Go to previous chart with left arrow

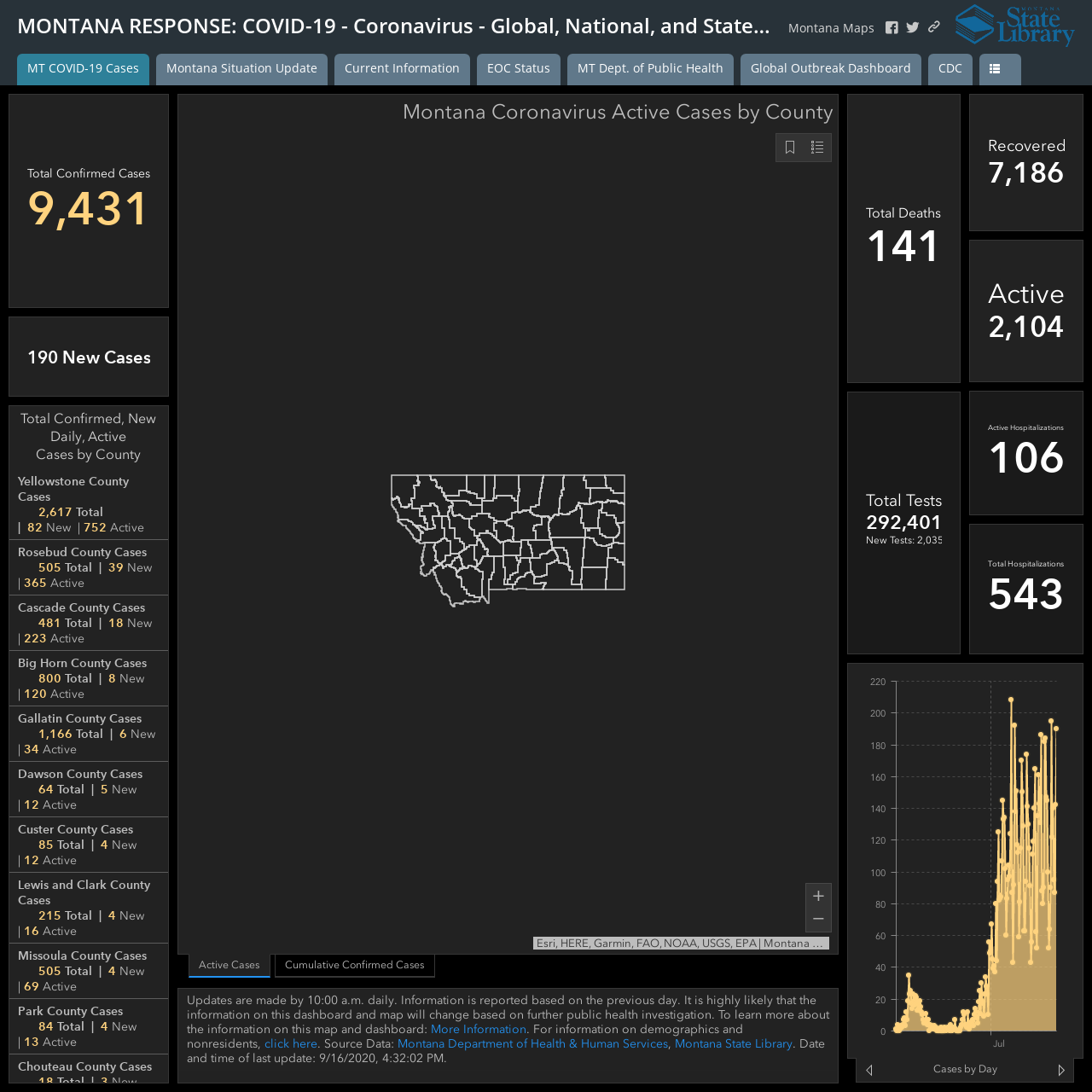click(869, 1070)
